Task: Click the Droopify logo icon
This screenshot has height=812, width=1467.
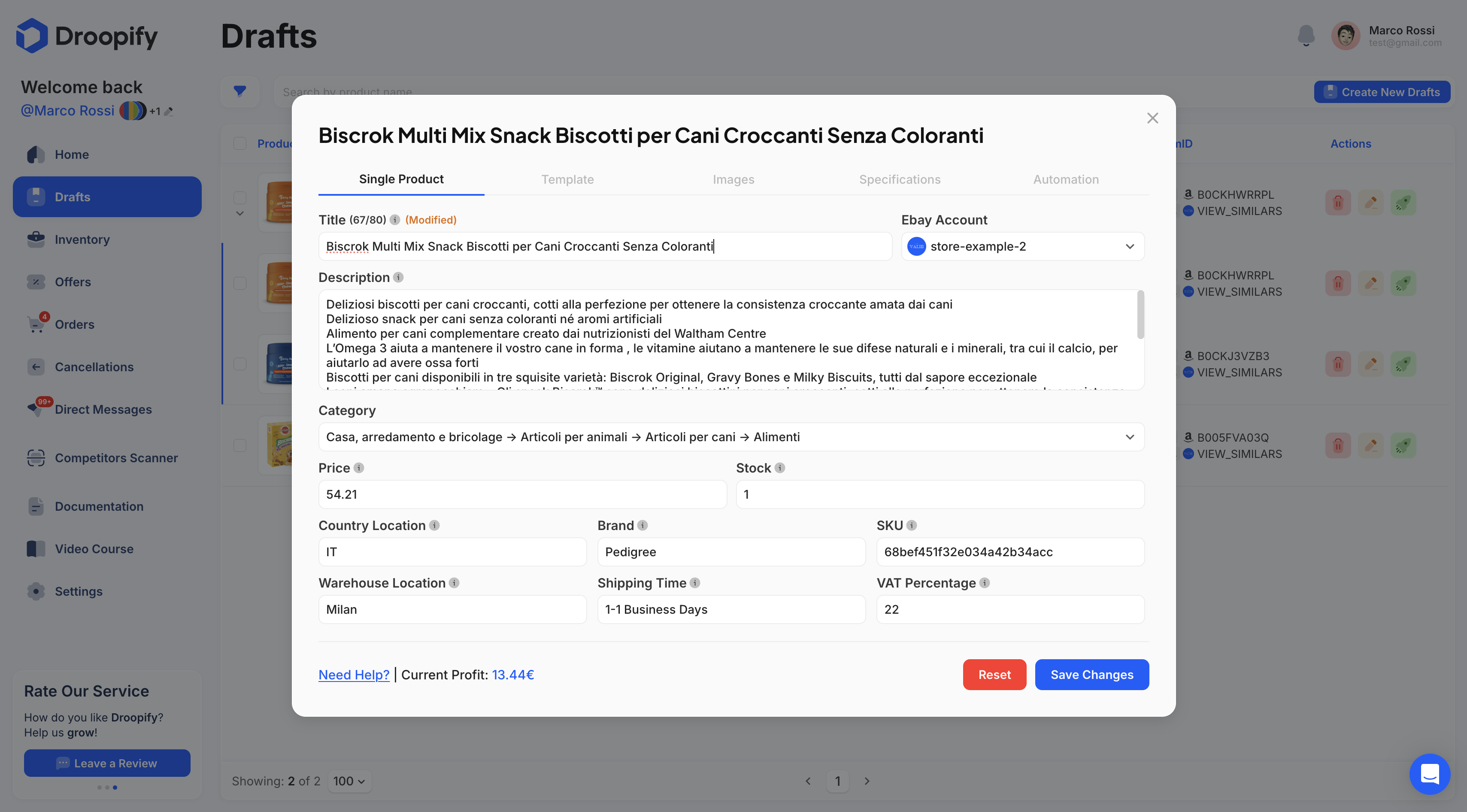Action: coord(32,36)
